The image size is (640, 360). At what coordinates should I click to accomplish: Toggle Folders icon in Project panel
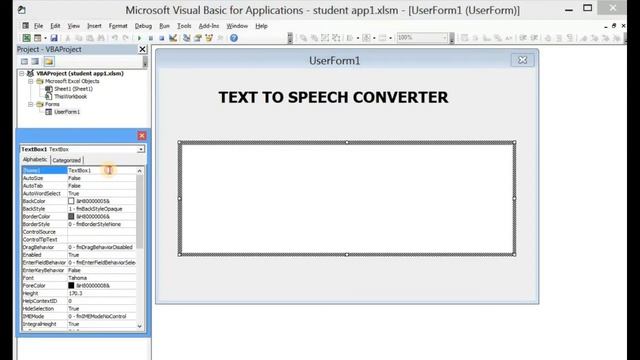point(49,62)
